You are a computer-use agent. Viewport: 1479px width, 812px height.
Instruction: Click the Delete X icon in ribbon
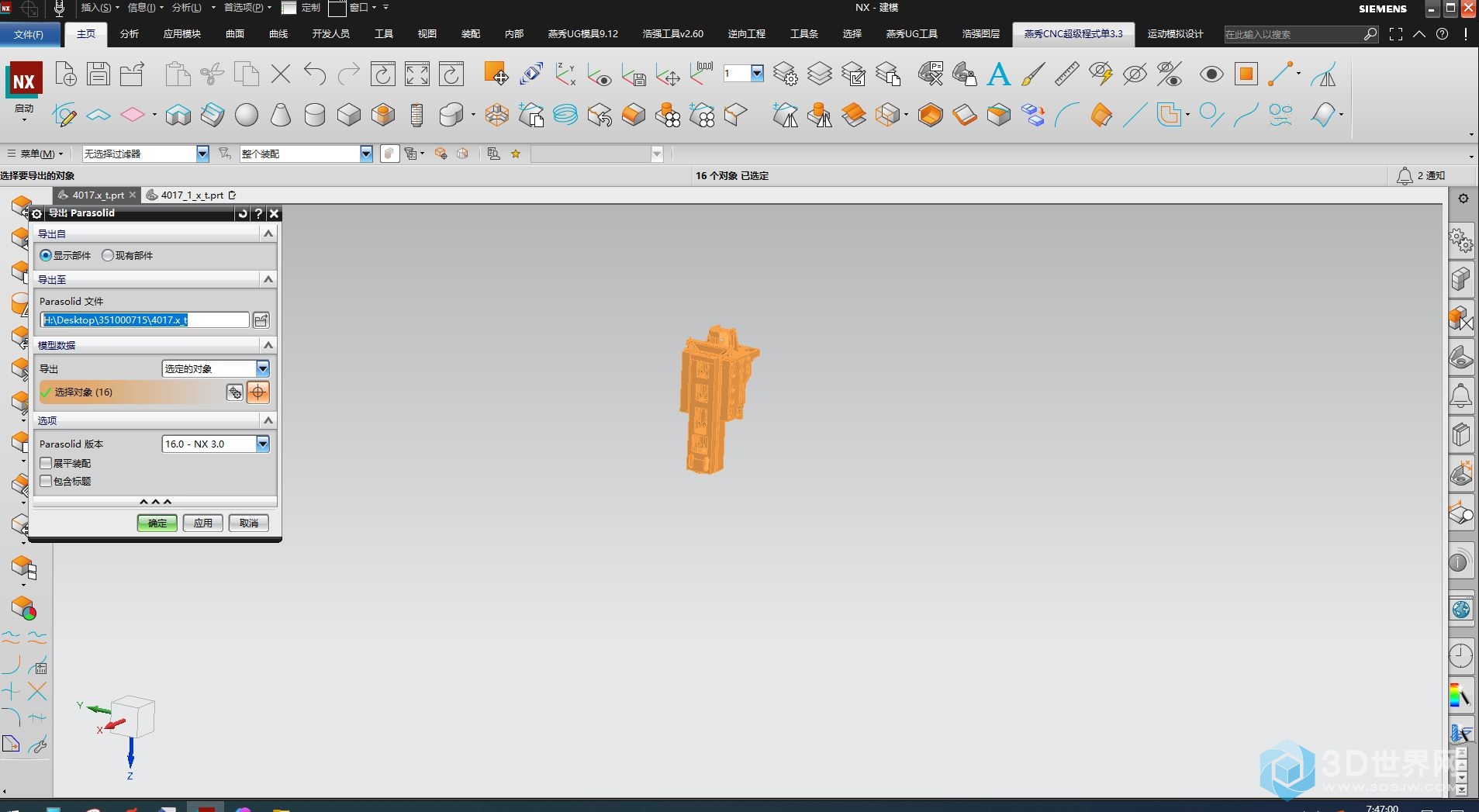pyautogui.click(x=281, y=74)
